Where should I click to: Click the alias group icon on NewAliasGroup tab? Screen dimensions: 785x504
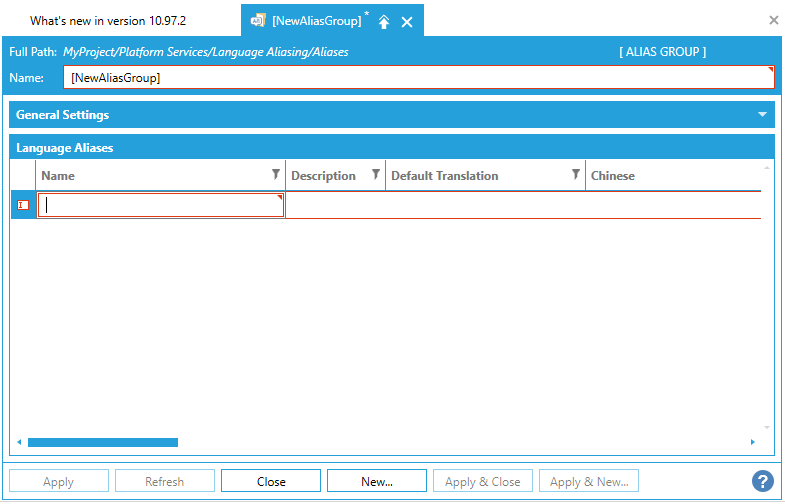(x=257, y=21)
